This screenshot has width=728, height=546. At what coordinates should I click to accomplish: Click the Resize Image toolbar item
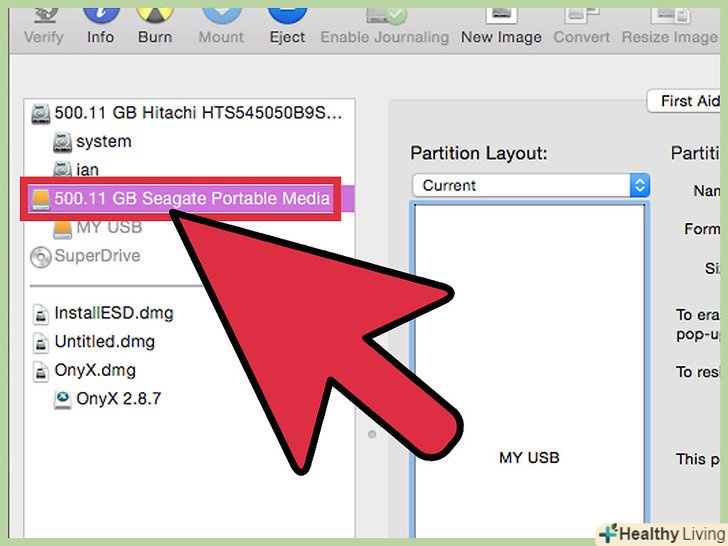[x=670, y=28]
